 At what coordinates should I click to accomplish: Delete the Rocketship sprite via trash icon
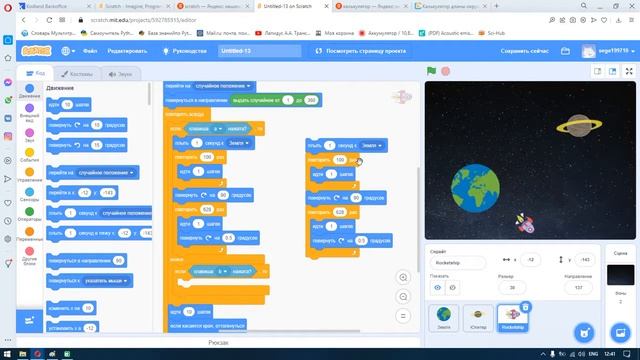(526, 307)
